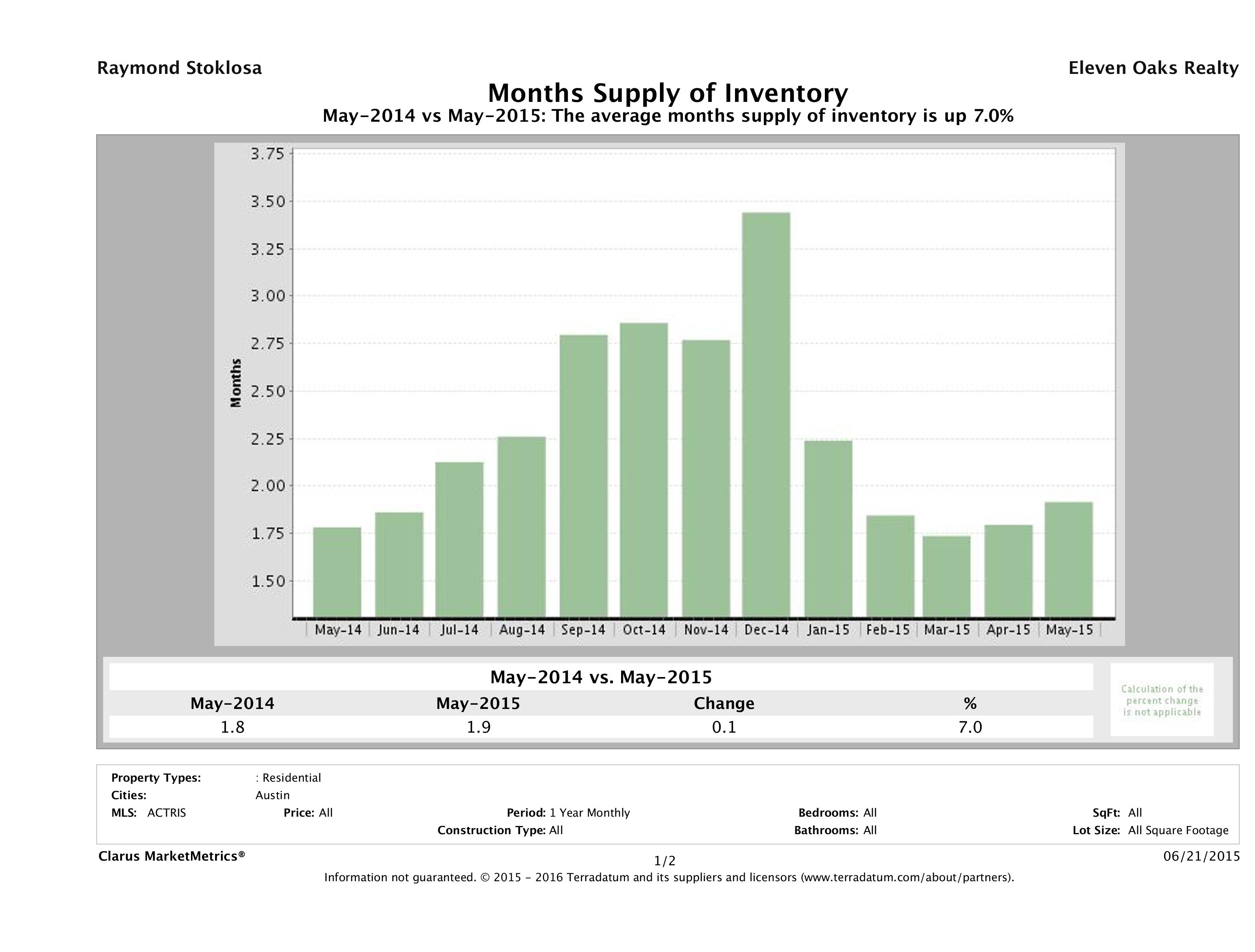Click the Jul-14 bar
Screen dimensions: 1255x952
pyautogui.click(x=459, y=539)
